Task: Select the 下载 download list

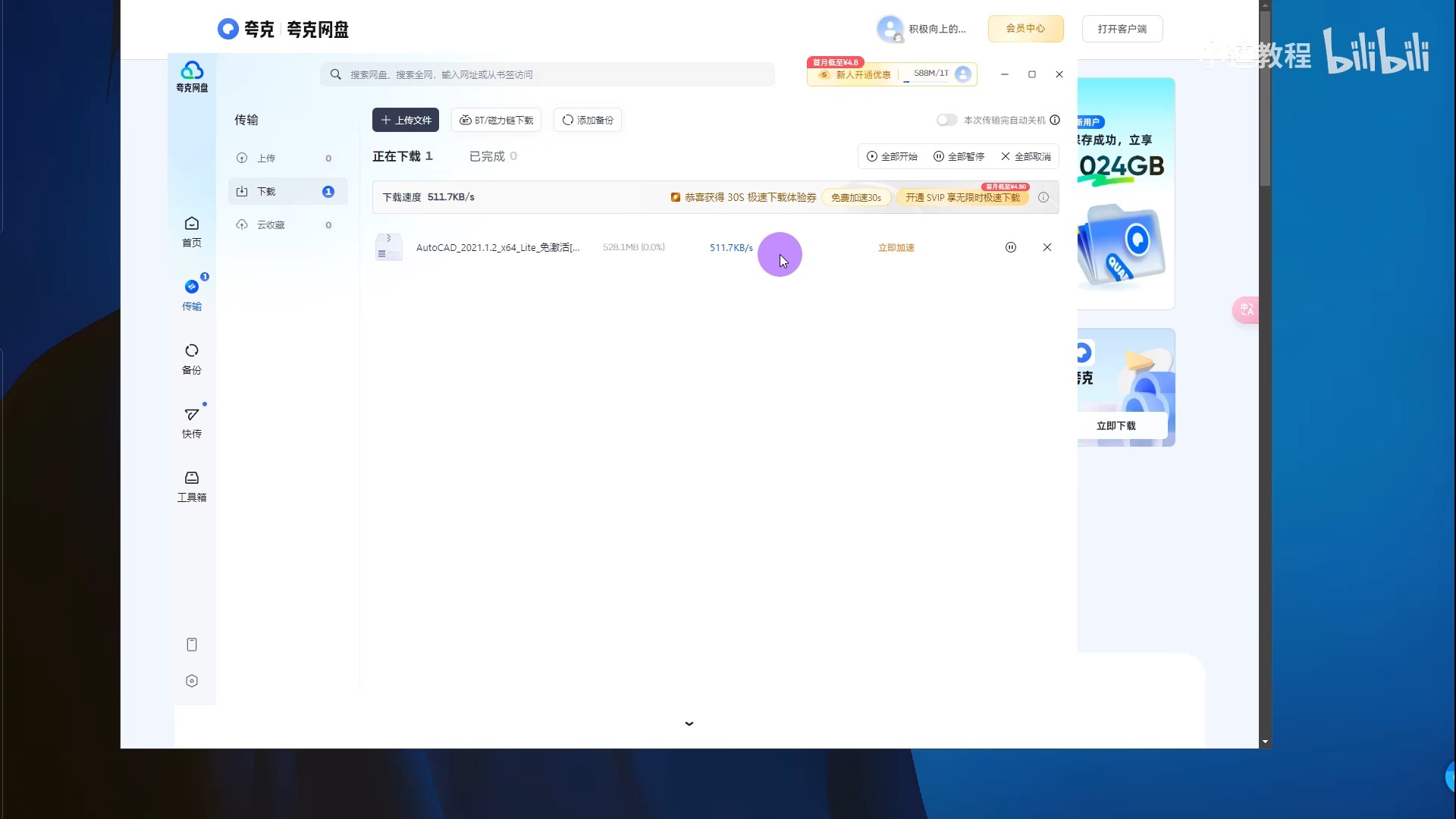Action: point(288,191)
